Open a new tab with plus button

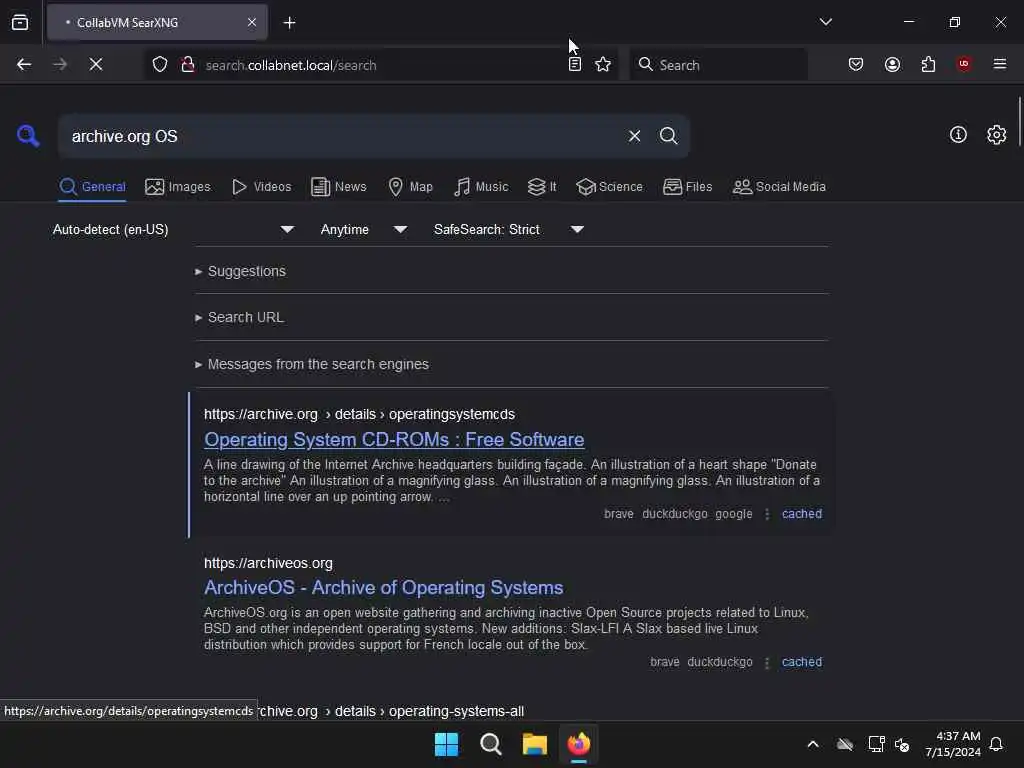[289, 23]
